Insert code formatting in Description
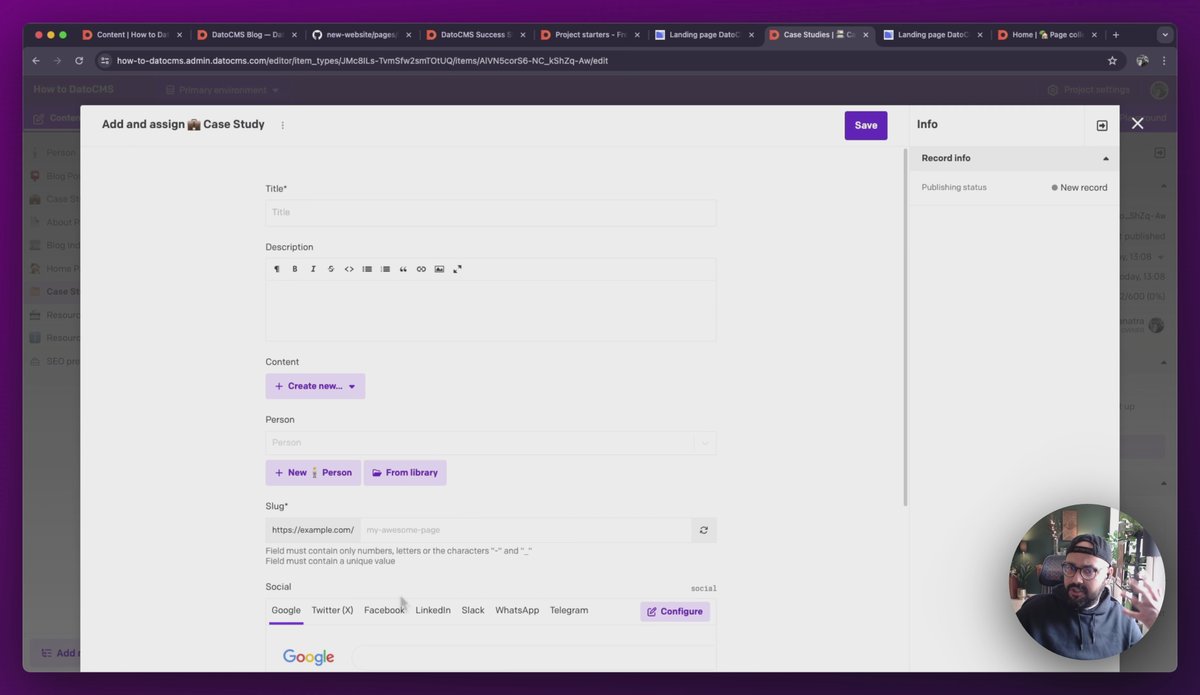Screen dimensions: 1200x695 coord(349,269)
